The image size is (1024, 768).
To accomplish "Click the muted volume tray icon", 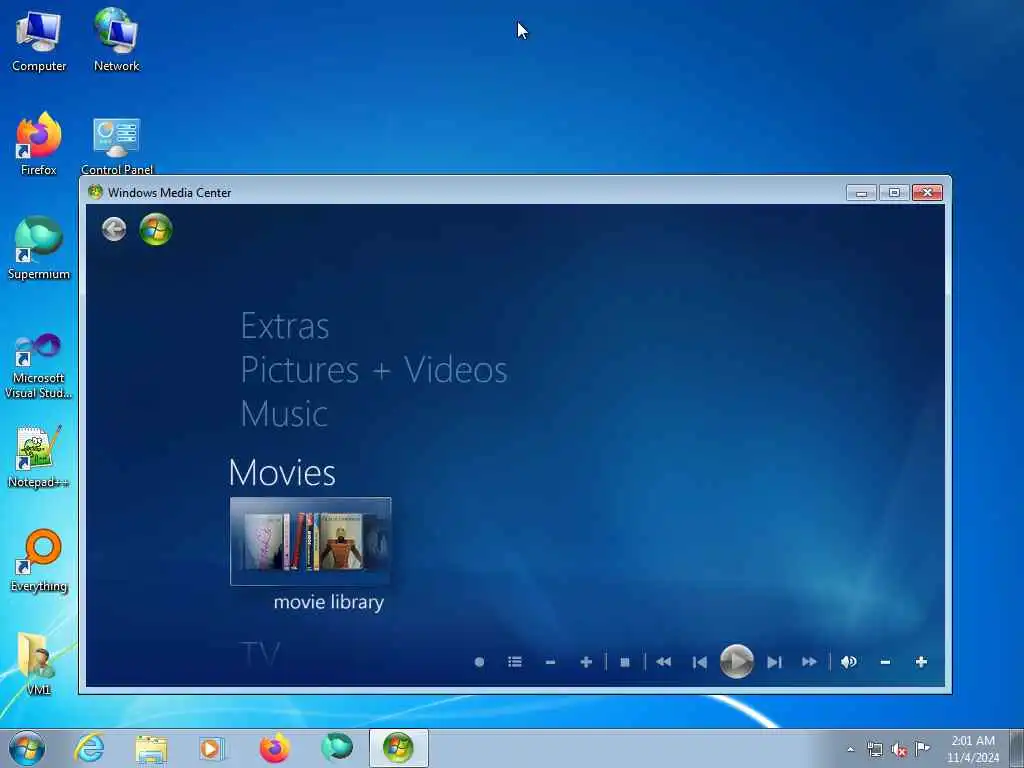I will (x=899, y=749).
